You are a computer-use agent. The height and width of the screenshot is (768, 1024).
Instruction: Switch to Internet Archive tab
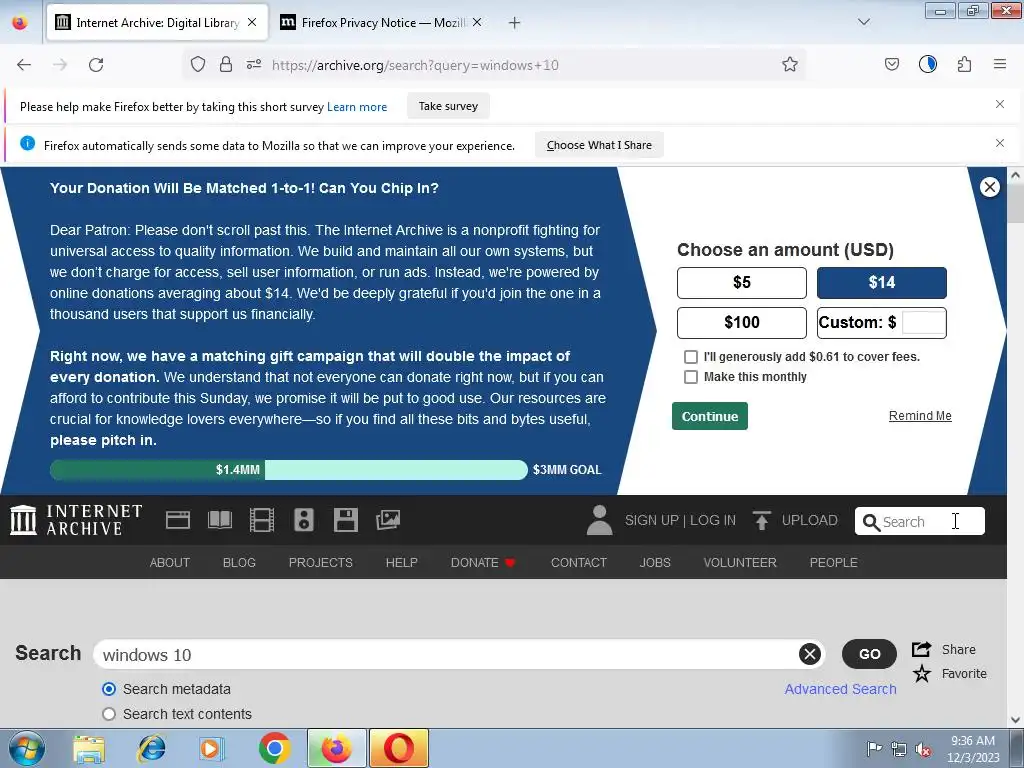(x=157, y=23)
